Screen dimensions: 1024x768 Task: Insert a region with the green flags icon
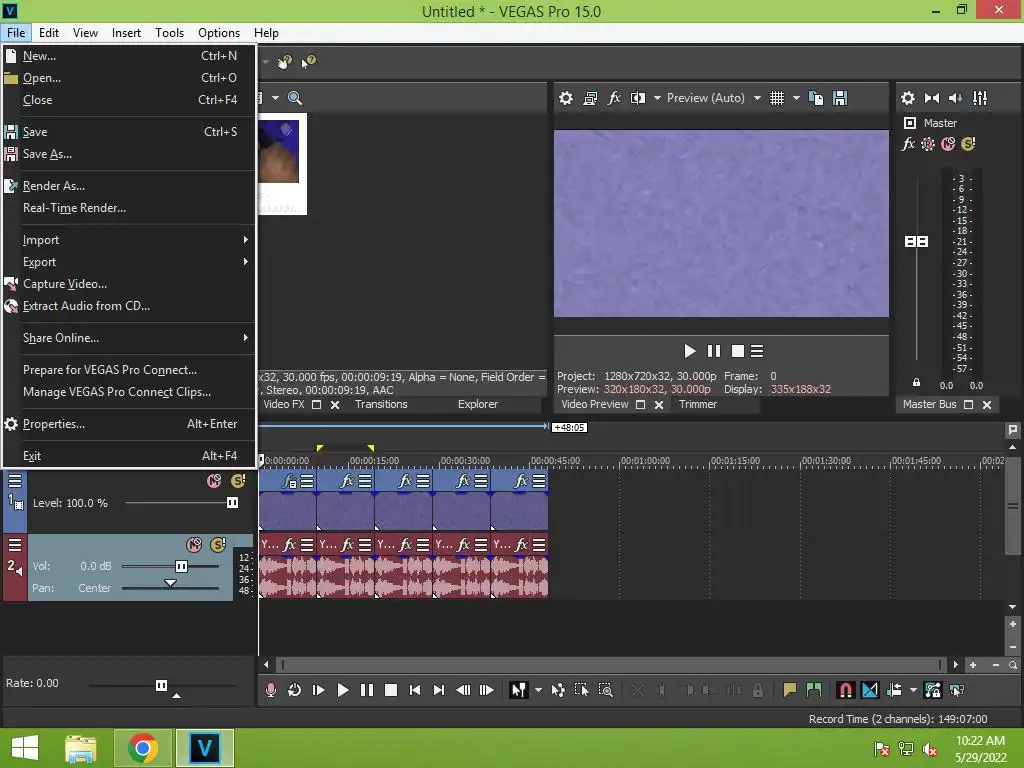(814, 690)
